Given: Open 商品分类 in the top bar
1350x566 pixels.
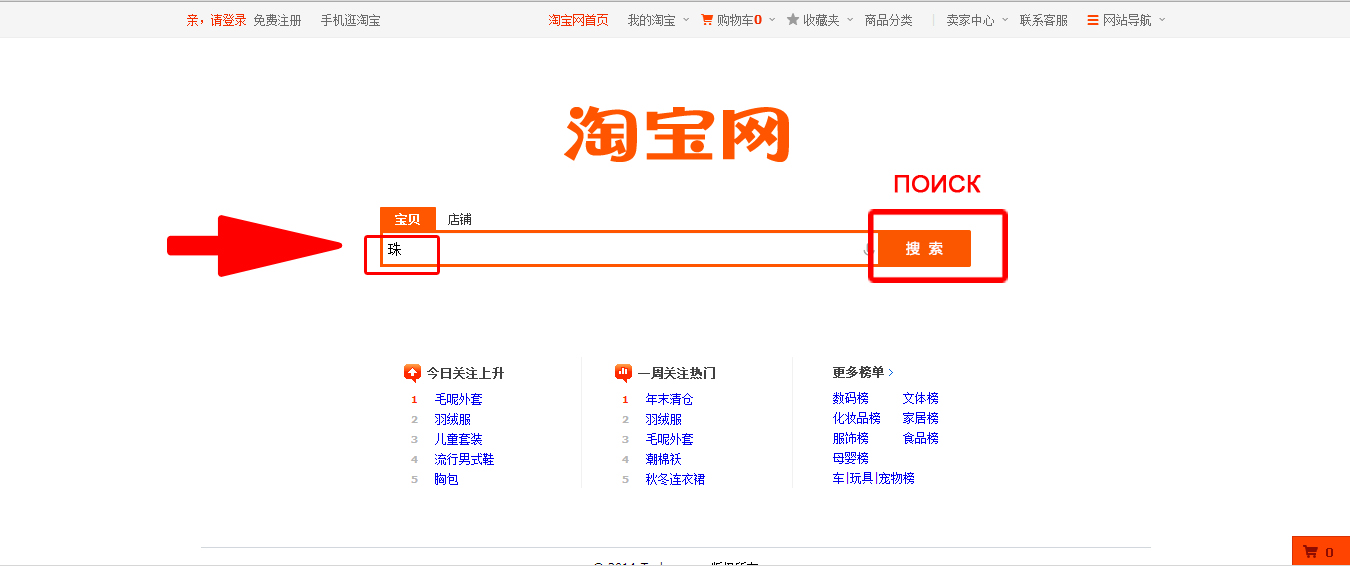Looking at the screenshot, I should [889, 20].
